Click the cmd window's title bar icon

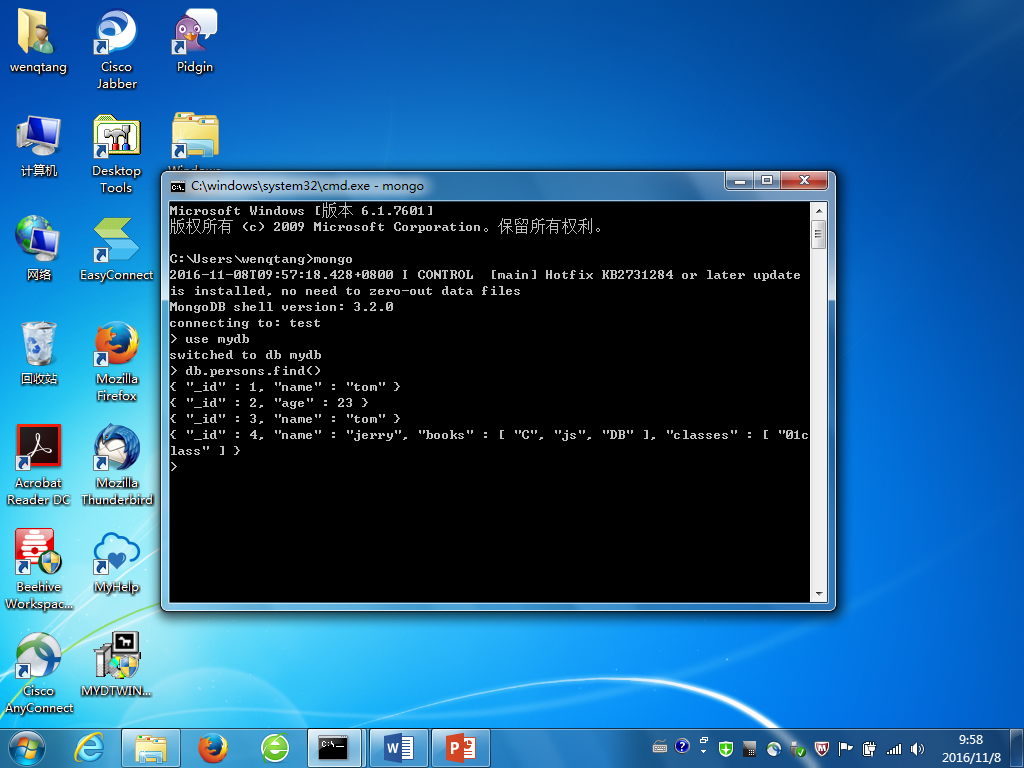pos(178,186)
